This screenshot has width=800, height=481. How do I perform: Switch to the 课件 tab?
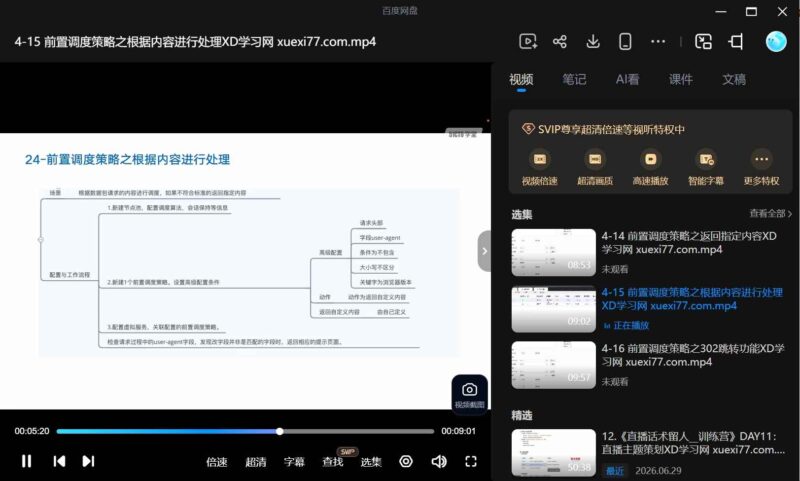pyautogui.click(x=681, y=80)
